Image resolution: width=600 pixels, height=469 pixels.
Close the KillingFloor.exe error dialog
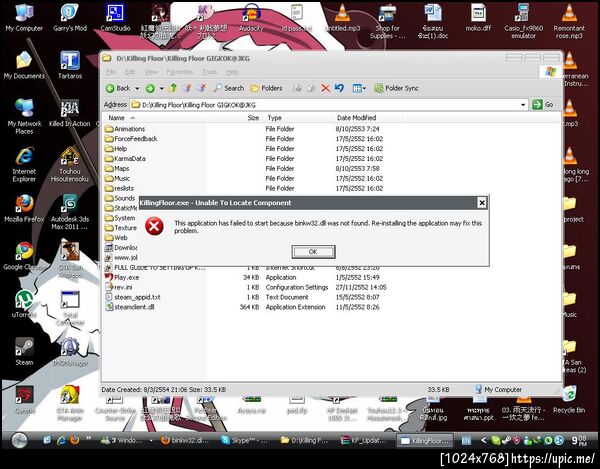[x=482, y=203]
